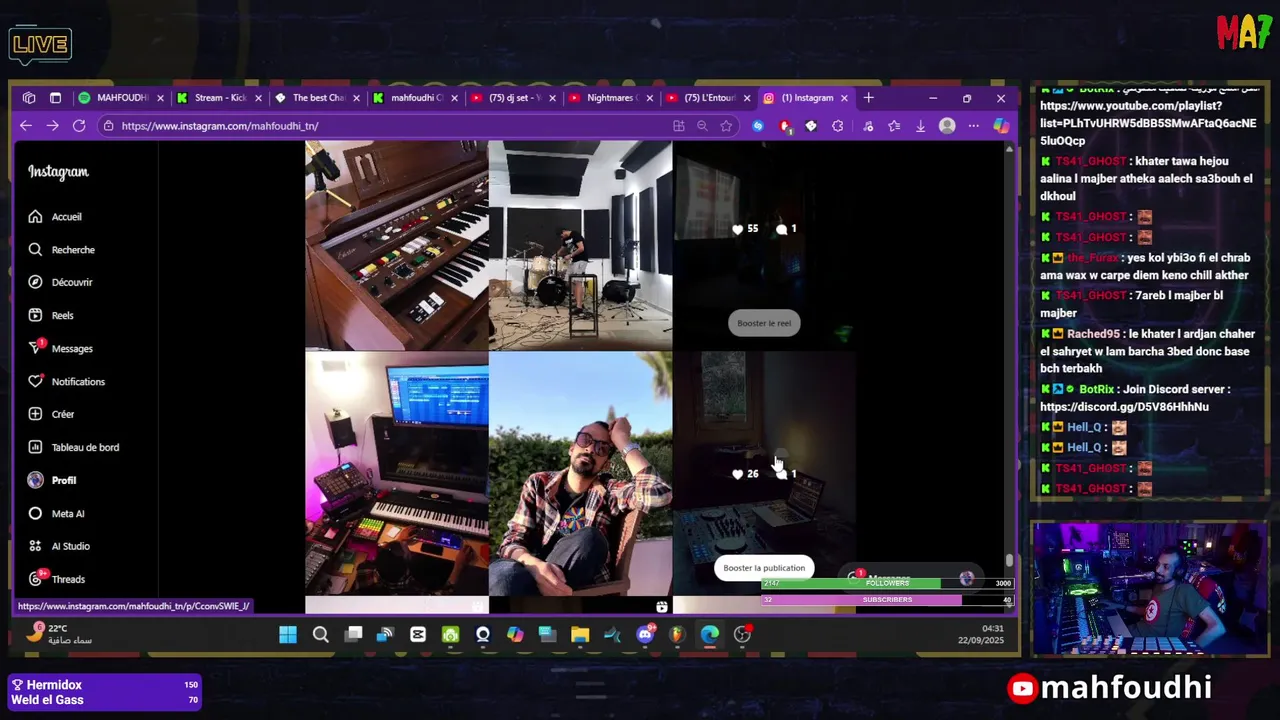Open CapCut from taskbar

(418, 634)
